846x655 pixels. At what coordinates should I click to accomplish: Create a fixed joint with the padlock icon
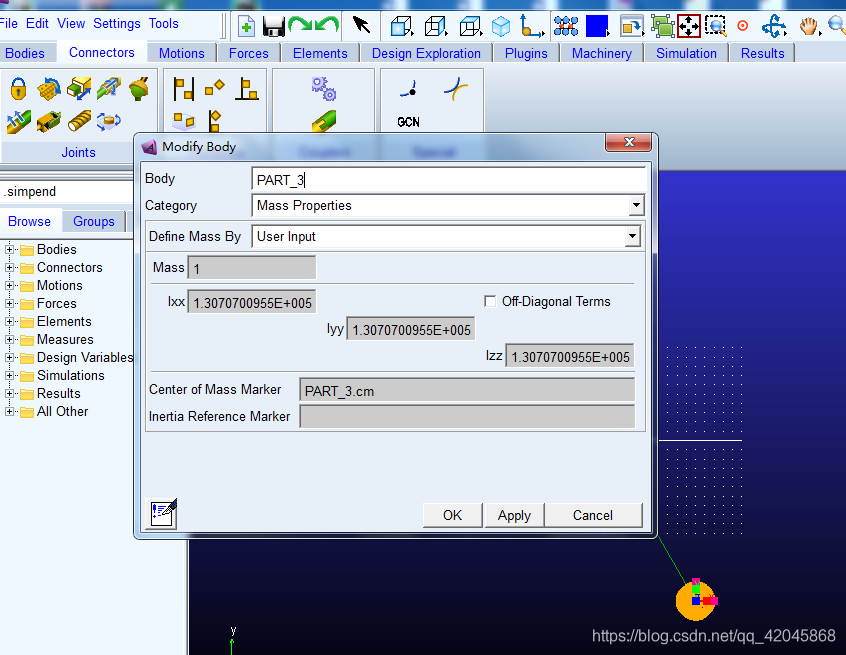[x=18, y=90]
